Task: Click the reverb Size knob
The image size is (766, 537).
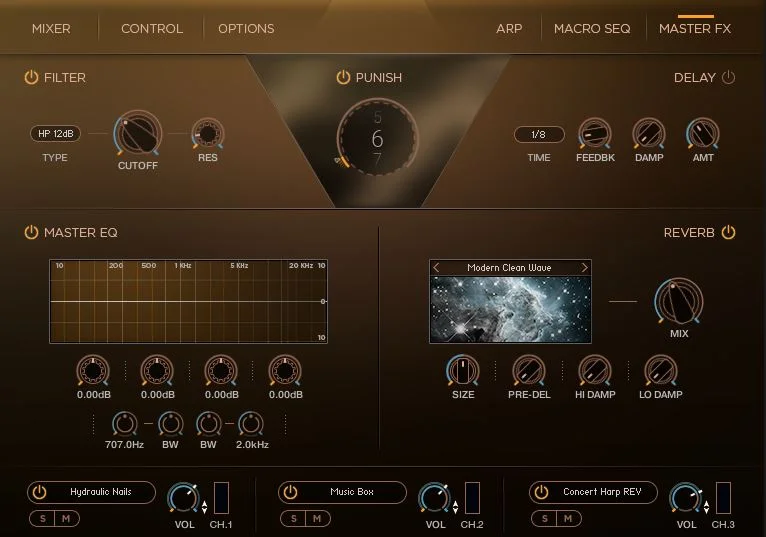Action: pos(463,370)
